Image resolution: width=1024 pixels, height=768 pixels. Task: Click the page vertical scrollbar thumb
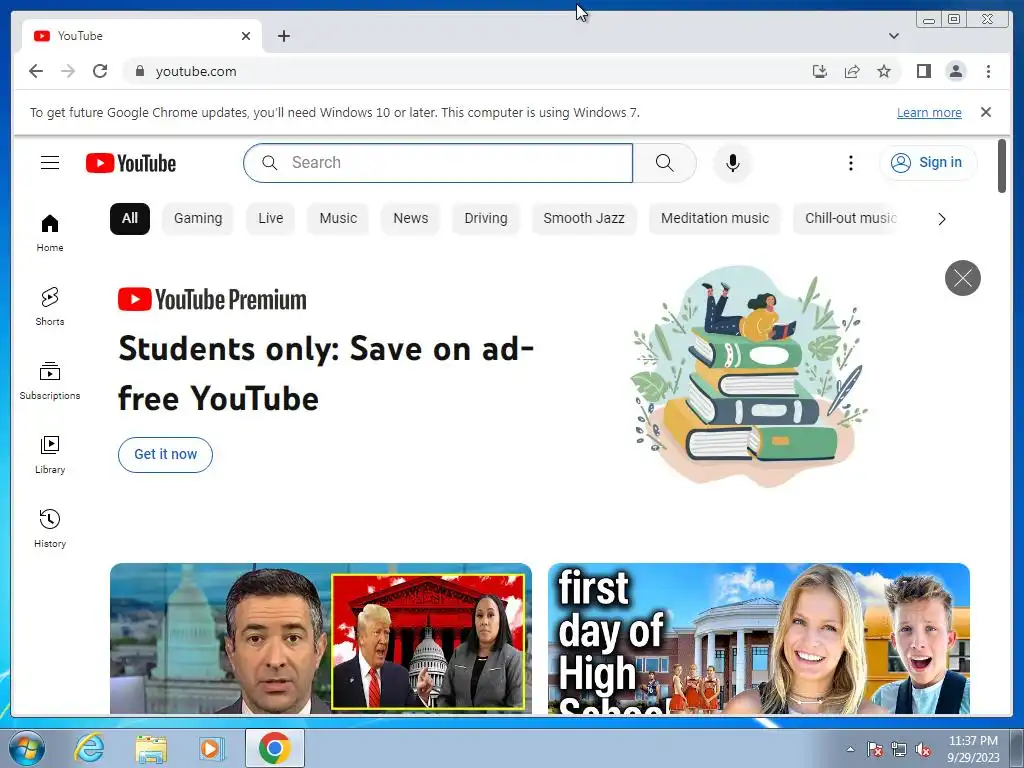[1002, 166]
